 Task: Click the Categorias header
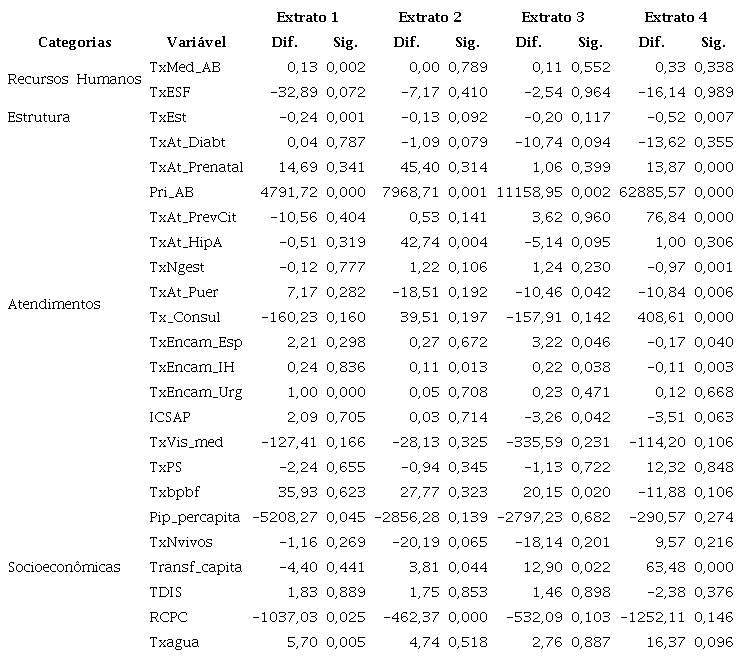75,42
